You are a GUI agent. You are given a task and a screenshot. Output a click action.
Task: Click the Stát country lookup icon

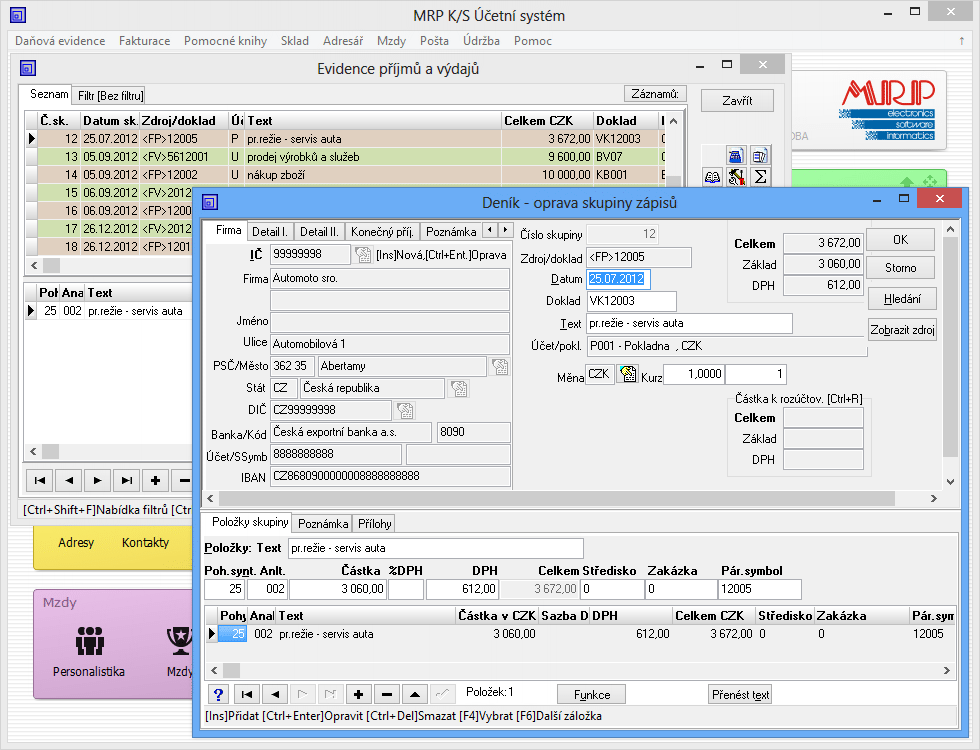(x=458, y=388)
